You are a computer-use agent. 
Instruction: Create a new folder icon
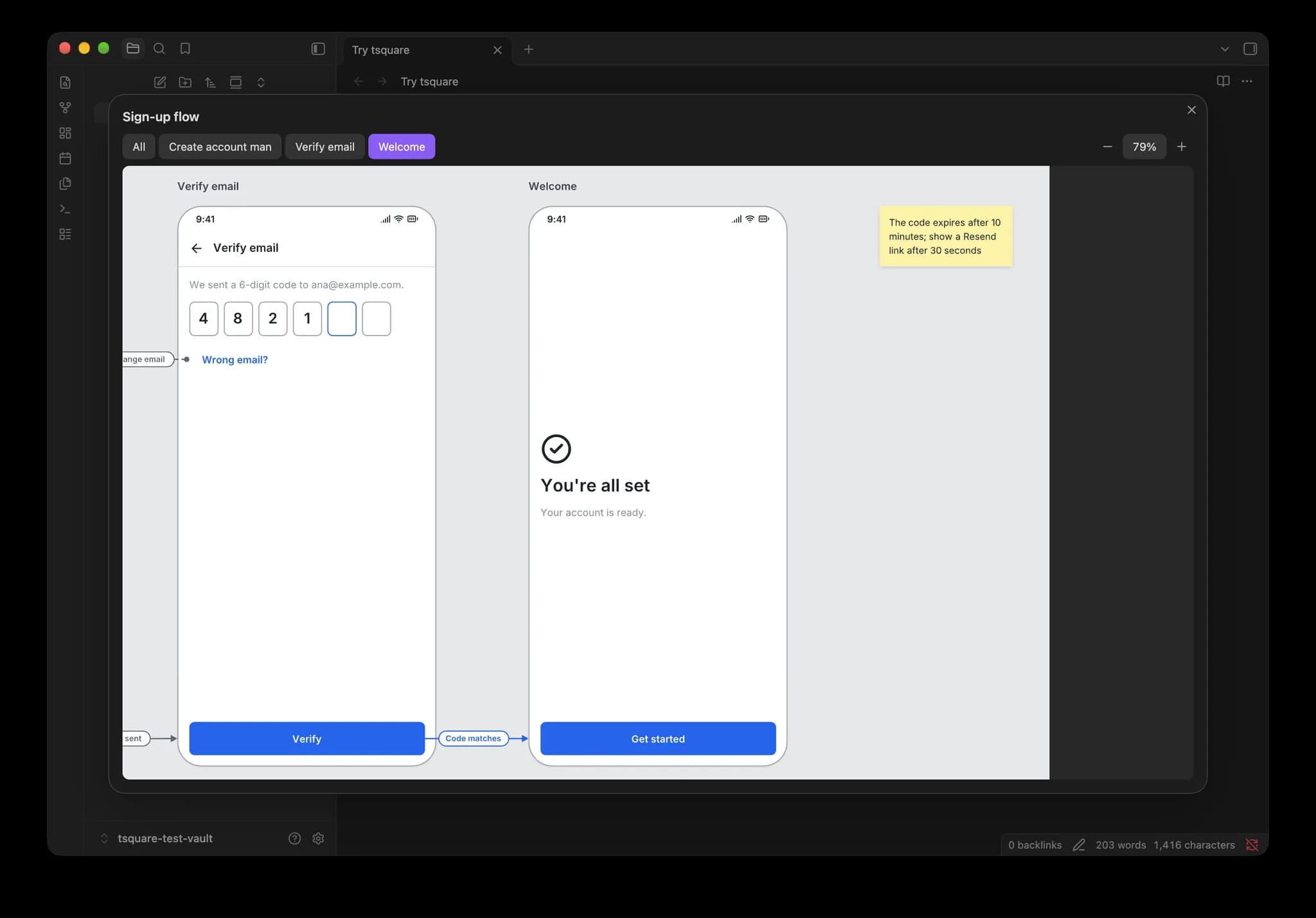185,82
